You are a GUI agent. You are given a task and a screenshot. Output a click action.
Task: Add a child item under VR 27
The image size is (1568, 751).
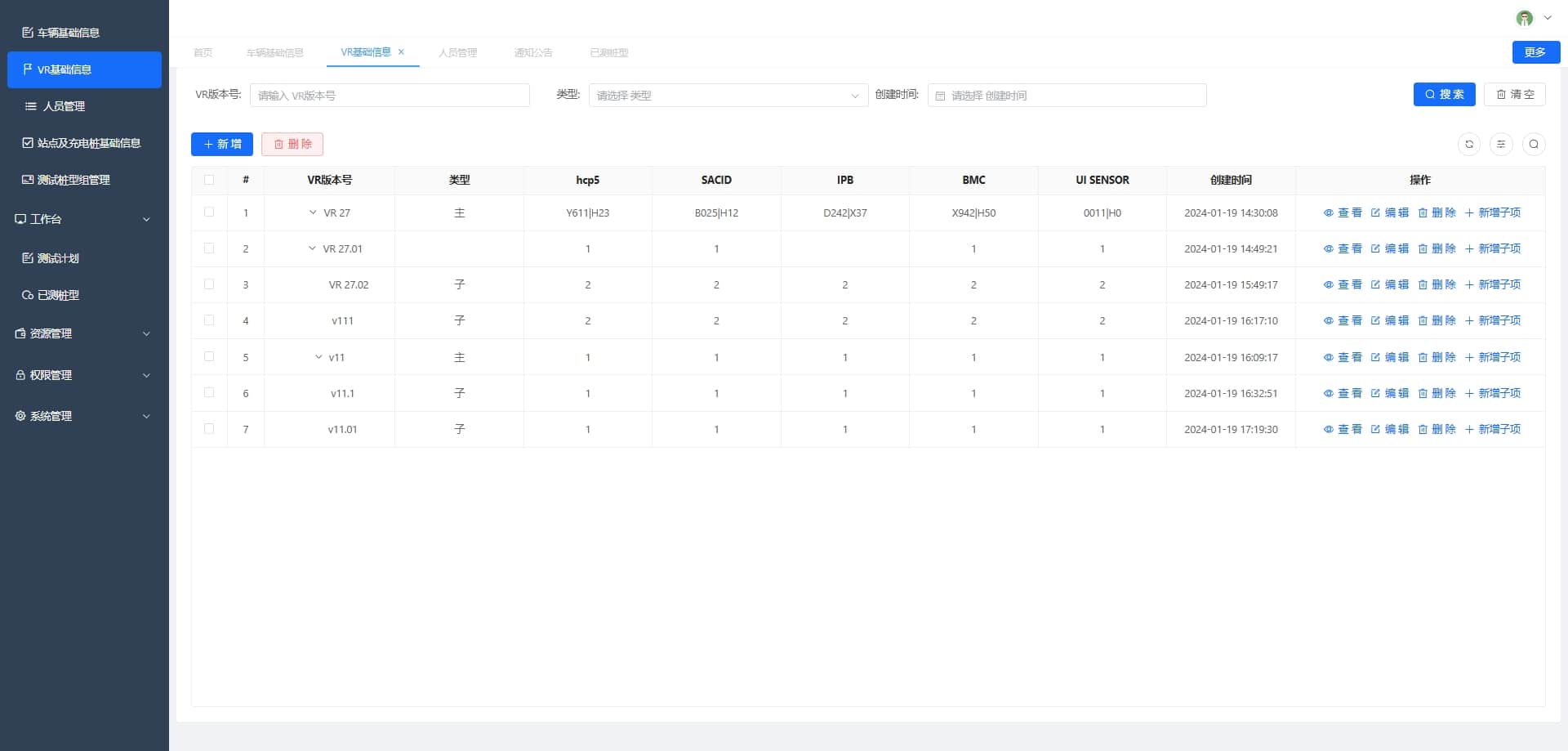[x=1493, y=212]
